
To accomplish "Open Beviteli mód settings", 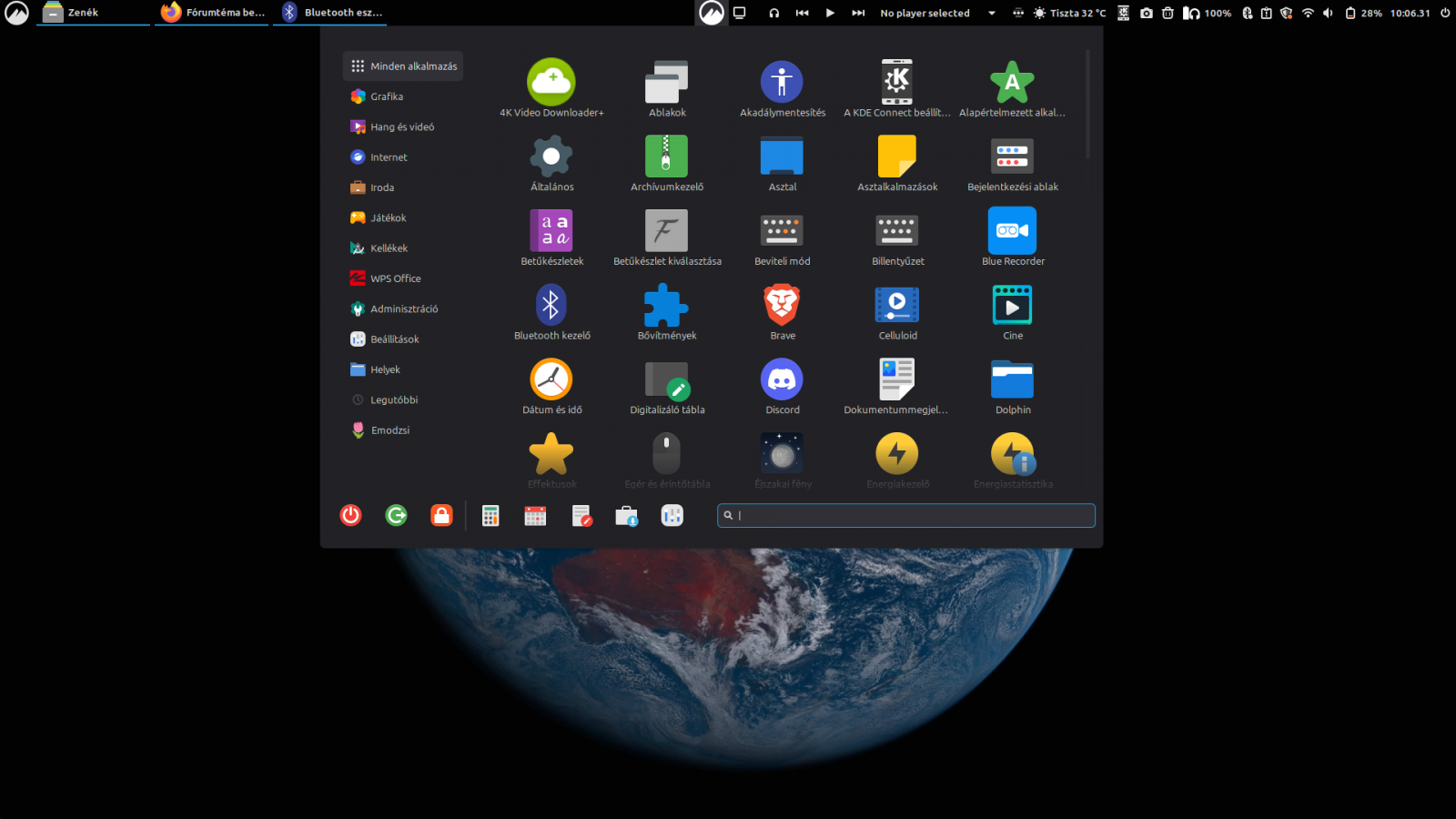I will pyautogui.click(x=783, y=238).
